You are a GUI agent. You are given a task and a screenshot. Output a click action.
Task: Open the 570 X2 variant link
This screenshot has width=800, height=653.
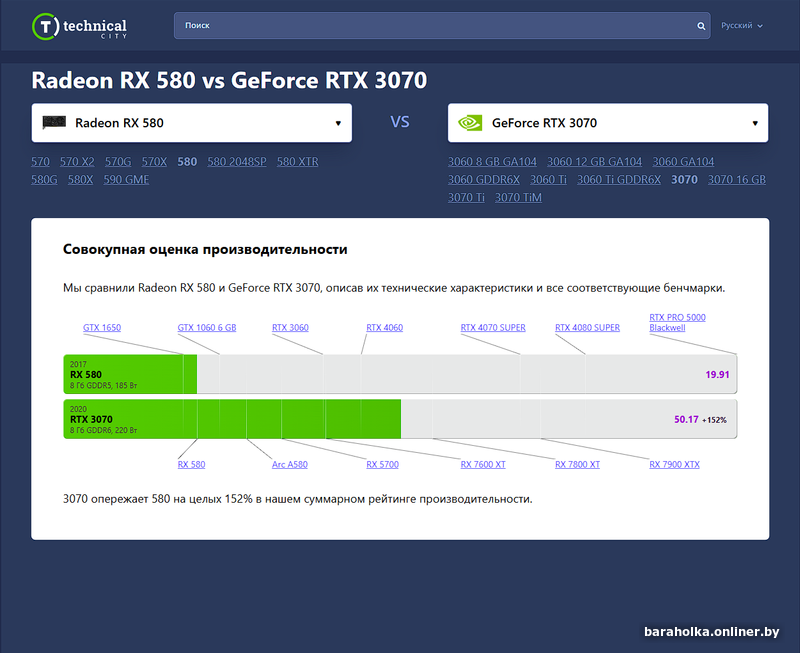[77, 162]
